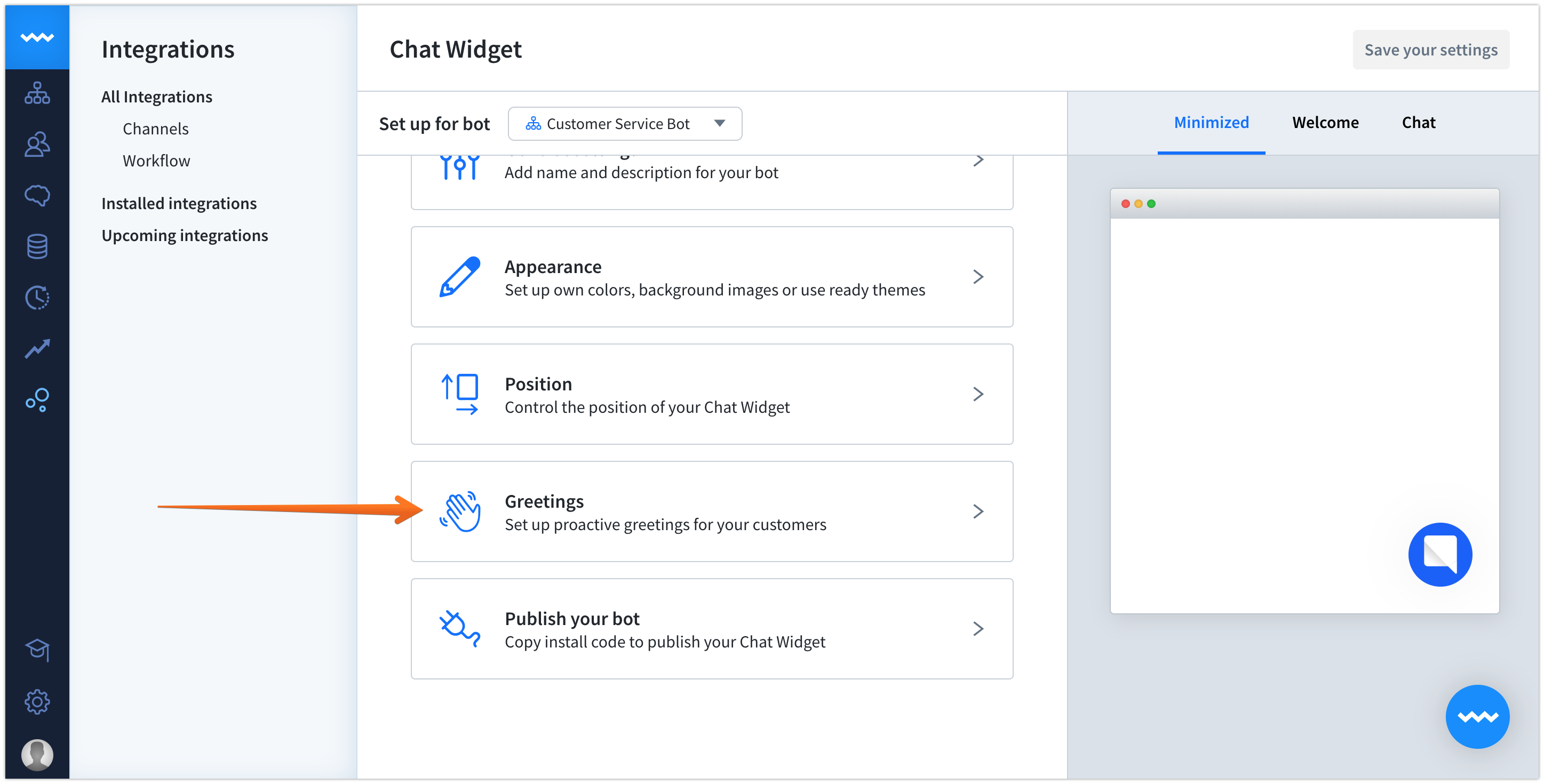Click the graduation cap academy icon

coord(37,650)
